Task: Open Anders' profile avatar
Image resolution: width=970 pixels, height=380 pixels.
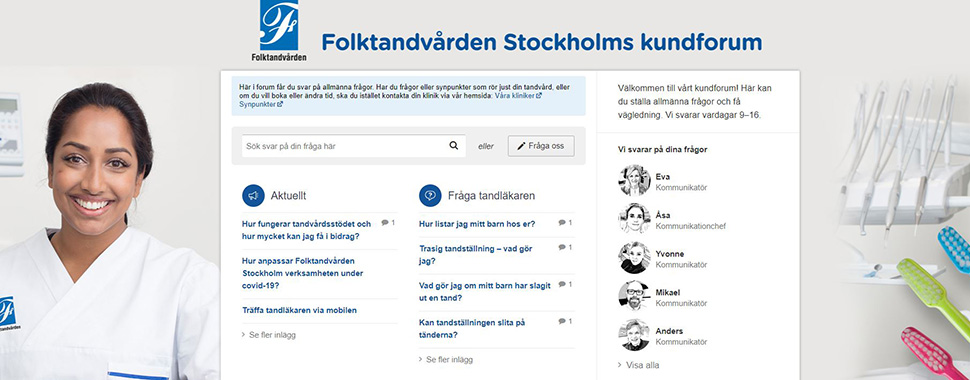Action: tap(634, 335)
